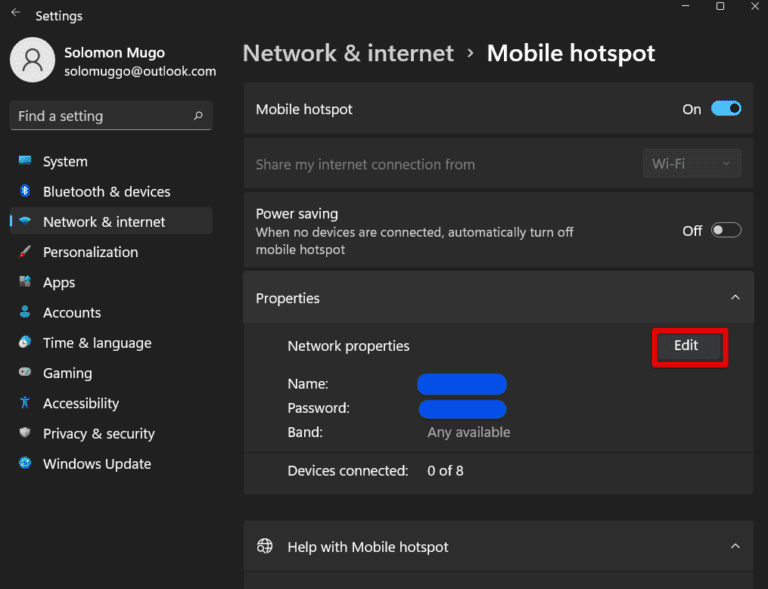Screen dimensions: 768x589
Task: Go back to Network & internet breadcrumb
Action: coord(348,53)
